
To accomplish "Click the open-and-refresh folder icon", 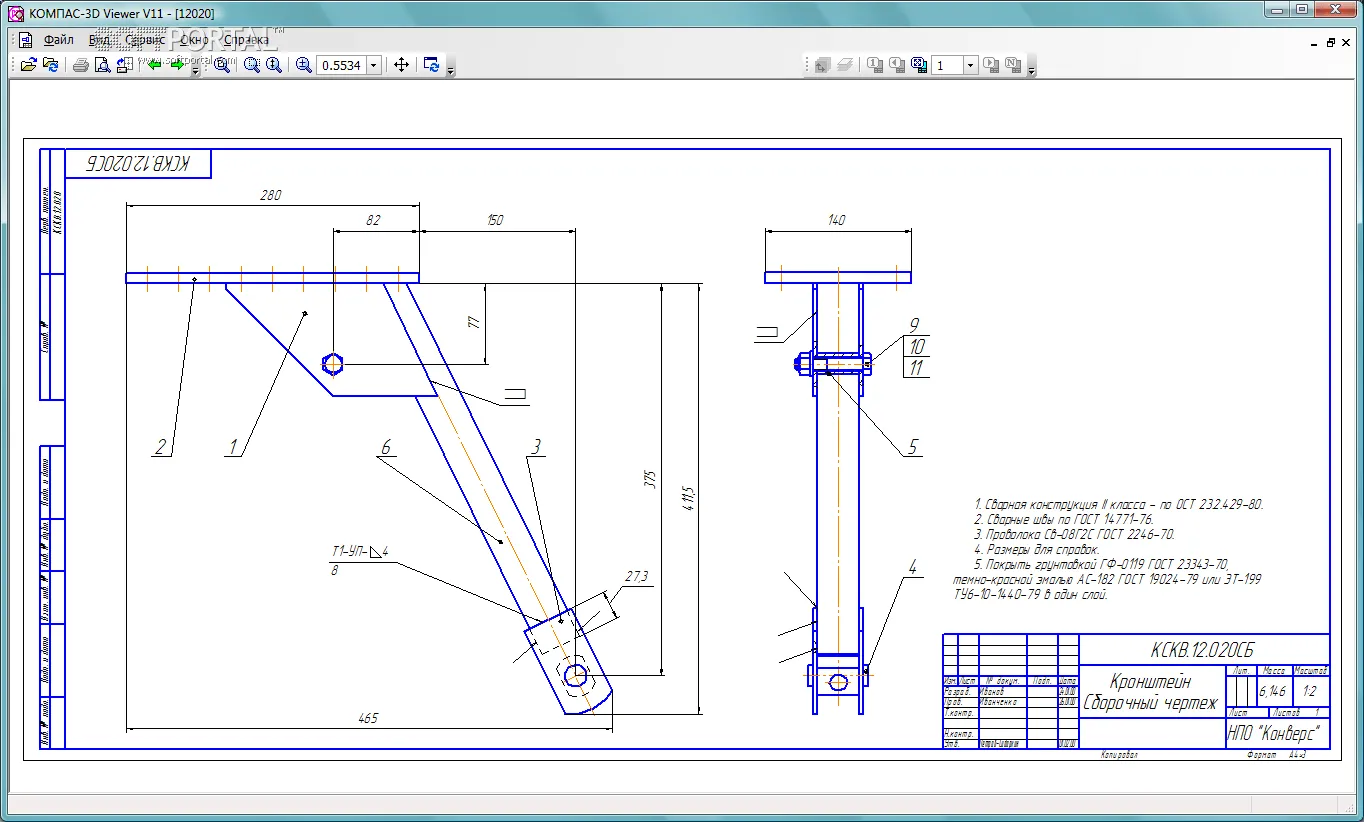I will click(x=50, y=65).
